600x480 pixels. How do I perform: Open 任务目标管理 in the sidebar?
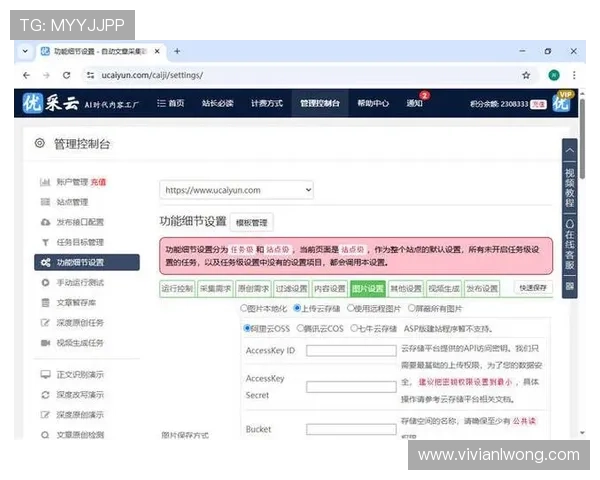(72, 242)
